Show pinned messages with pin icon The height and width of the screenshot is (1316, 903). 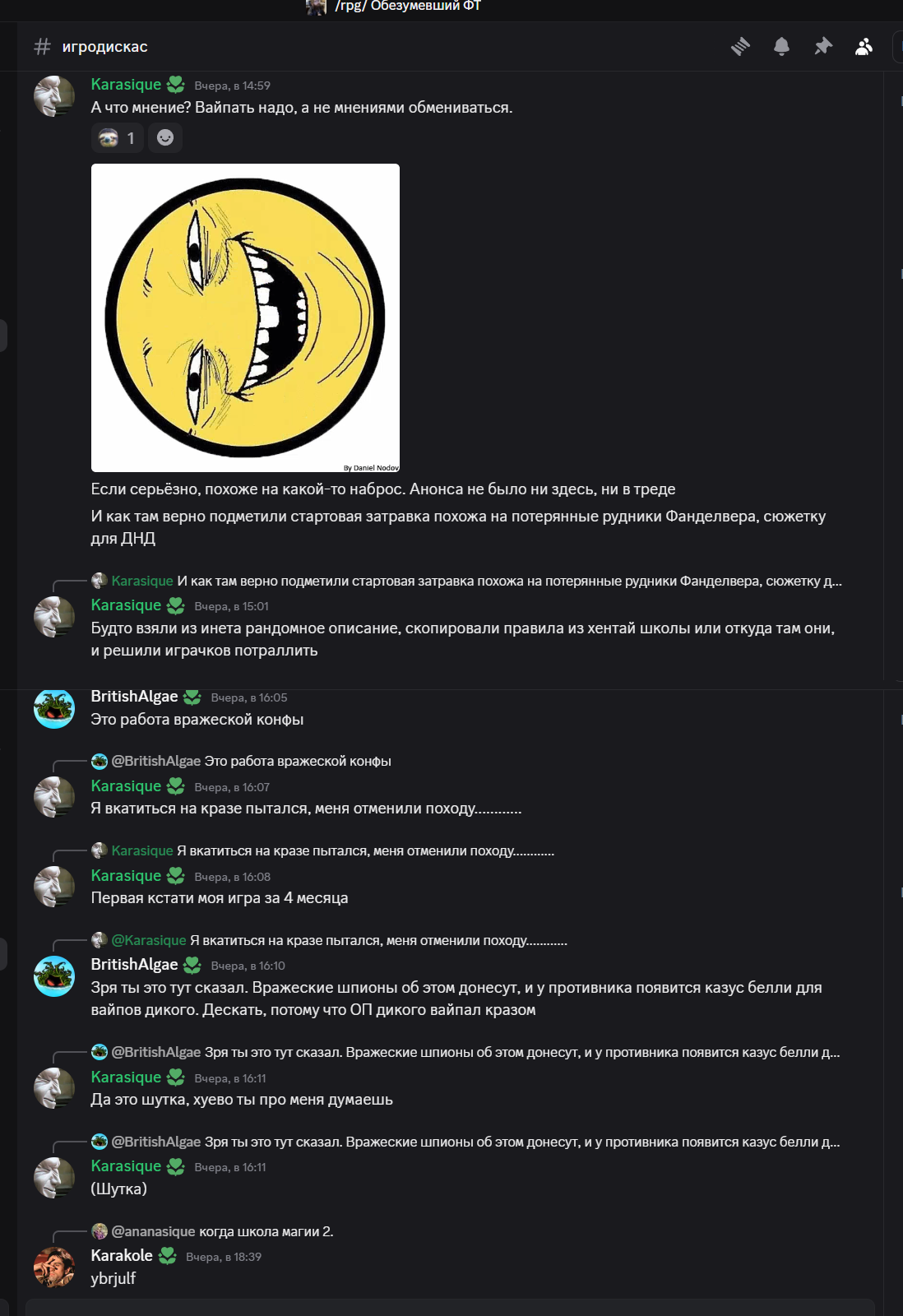[823, 47]
